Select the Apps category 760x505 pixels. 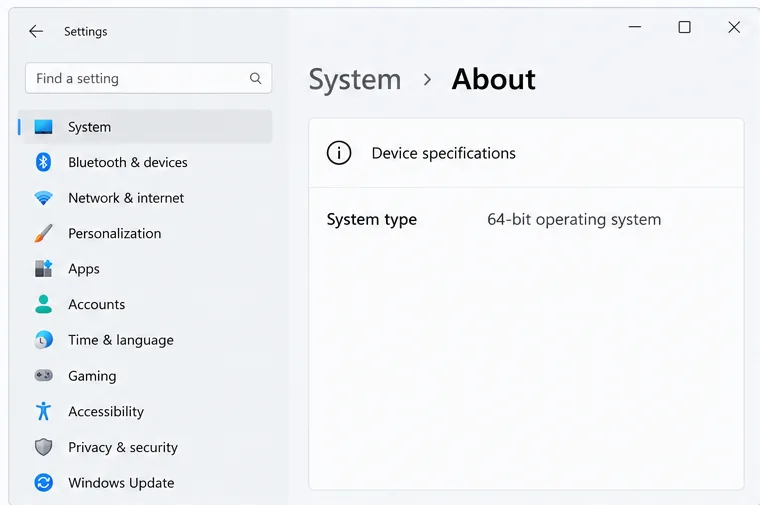(84, 269)
